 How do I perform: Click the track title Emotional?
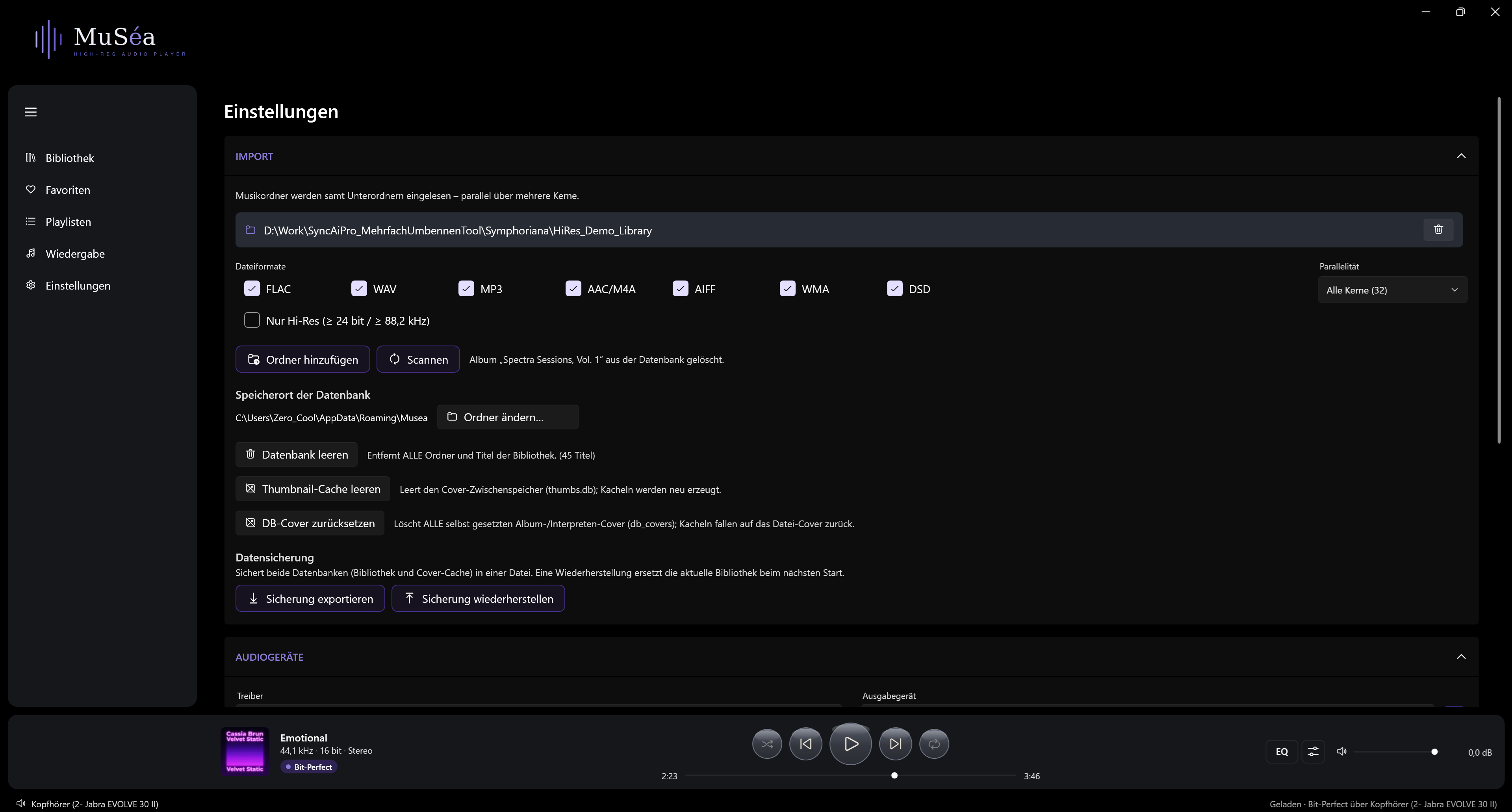point(303,738)
